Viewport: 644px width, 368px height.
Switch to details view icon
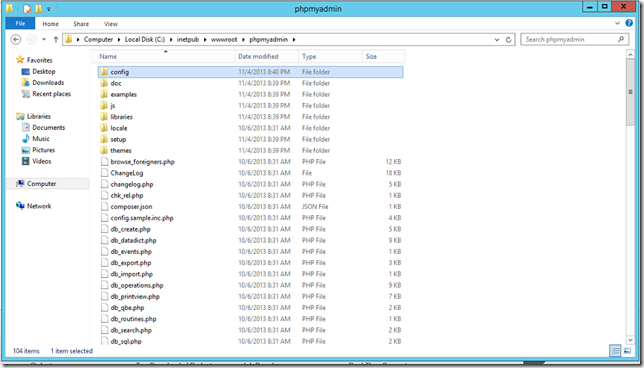615,351
